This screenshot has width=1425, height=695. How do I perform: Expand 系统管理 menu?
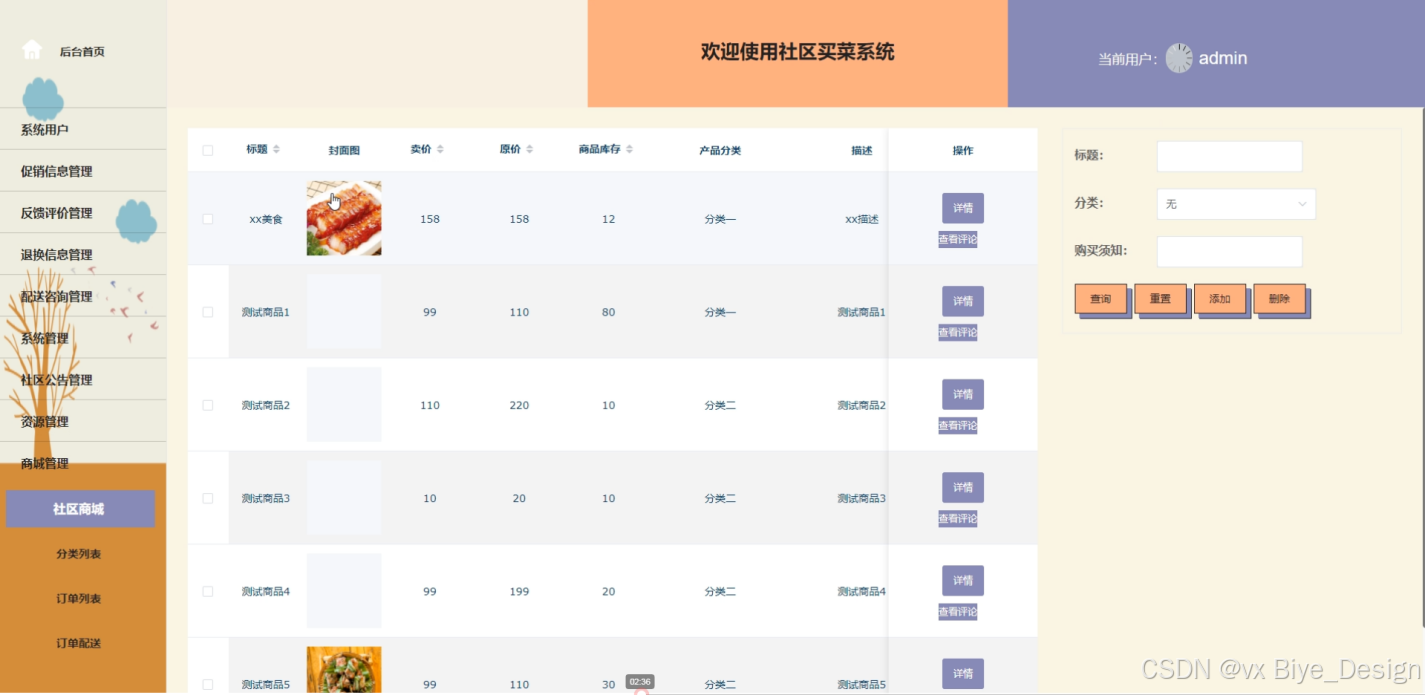(x=83, y=338)
